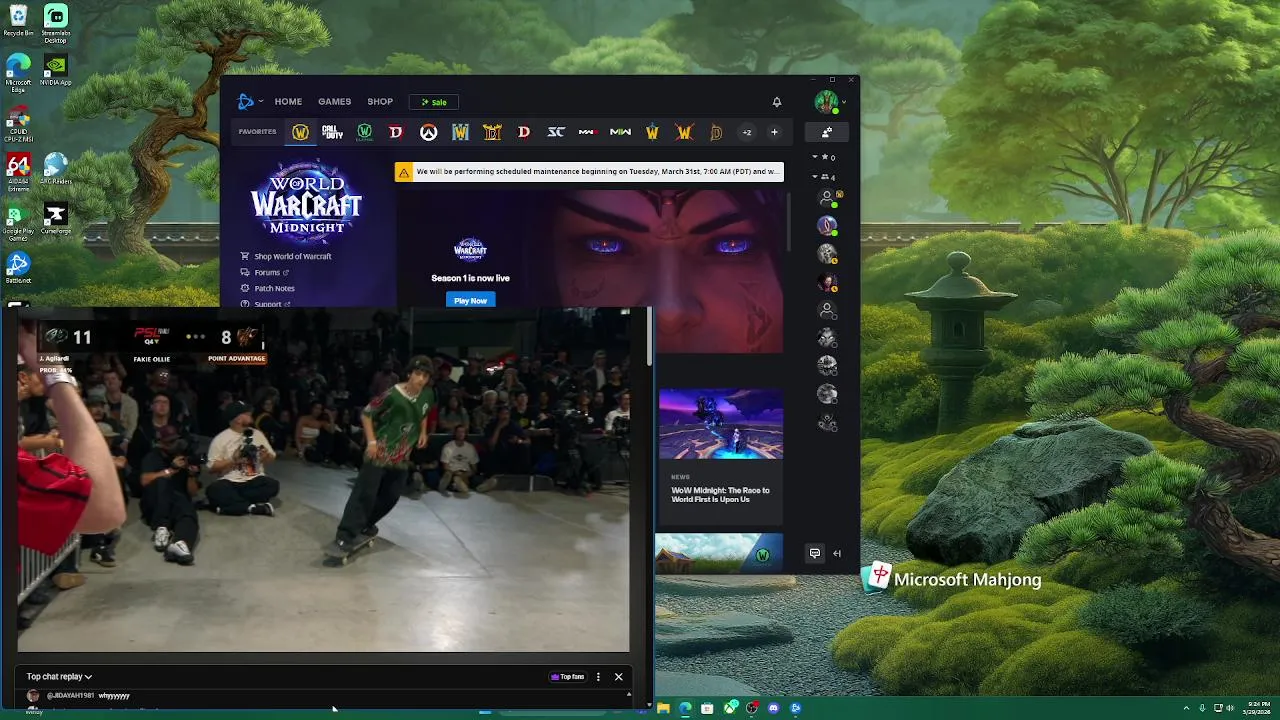Collapse the favorite friends star group

point(822,157)
